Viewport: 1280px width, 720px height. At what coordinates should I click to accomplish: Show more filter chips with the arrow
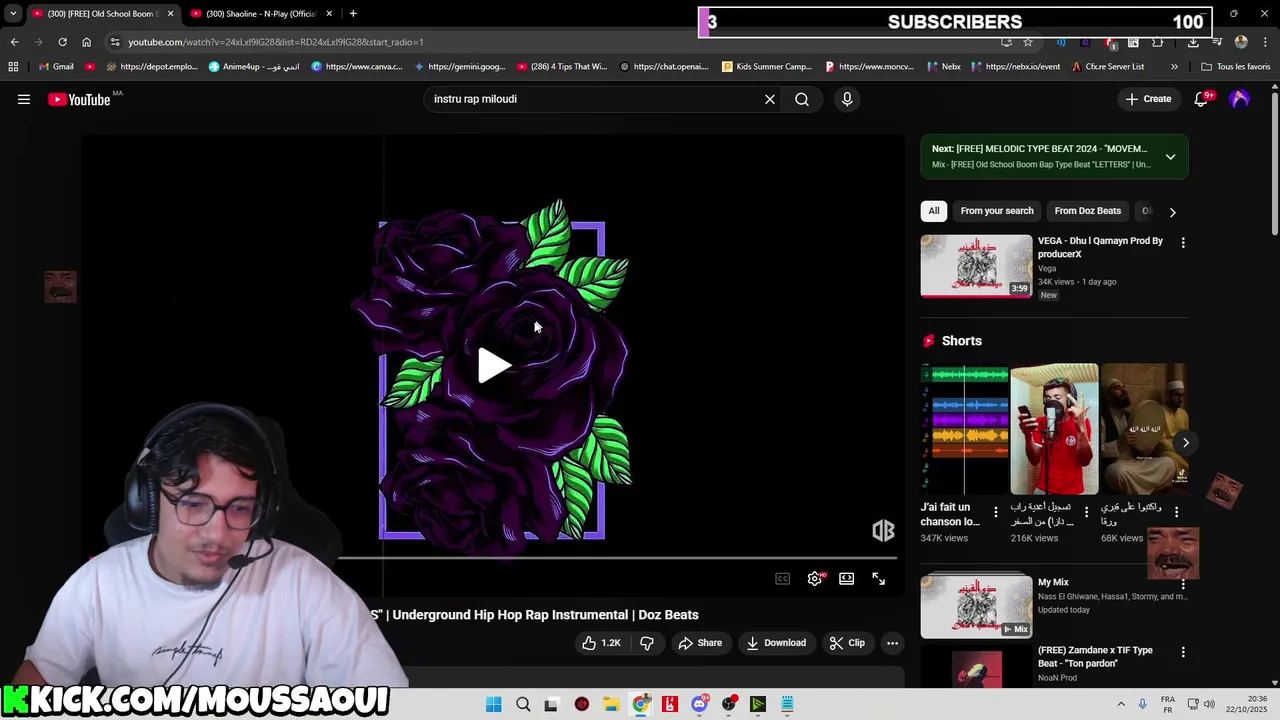point(1172,212)
